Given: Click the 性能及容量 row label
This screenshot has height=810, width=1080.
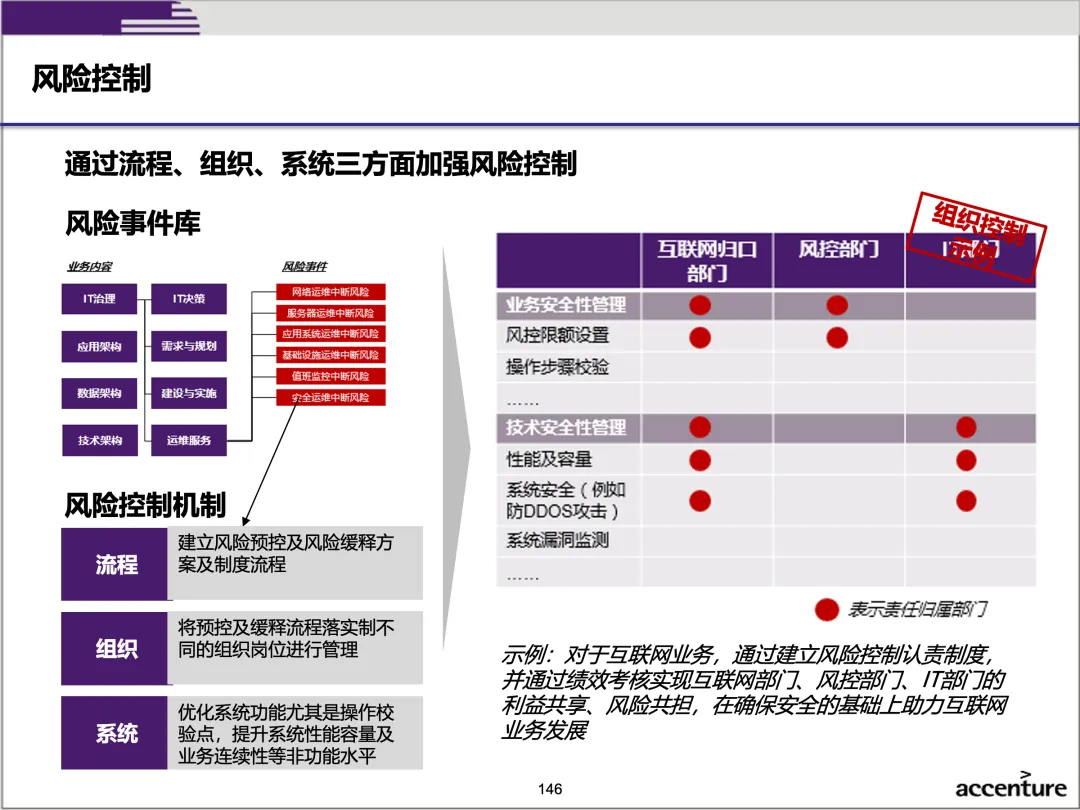Looking at the screenshot, I should pyautogui.click(x=550, y=459).
